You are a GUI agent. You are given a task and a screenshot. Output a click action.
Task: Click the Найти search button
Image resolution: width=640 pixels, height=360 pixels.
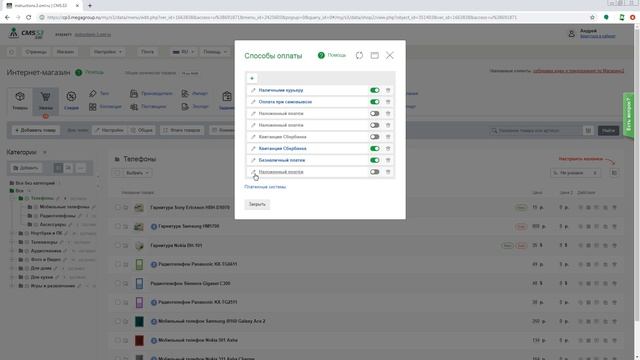pyautogui.click(x=608, y=131)
